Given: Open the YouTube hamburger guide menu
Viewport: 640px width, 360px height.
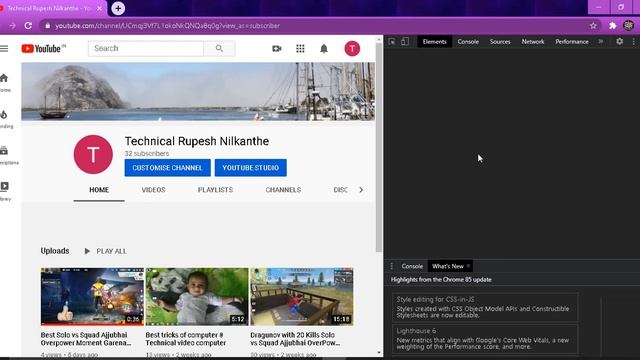Looking at the screenshot, I should (4, 49).
